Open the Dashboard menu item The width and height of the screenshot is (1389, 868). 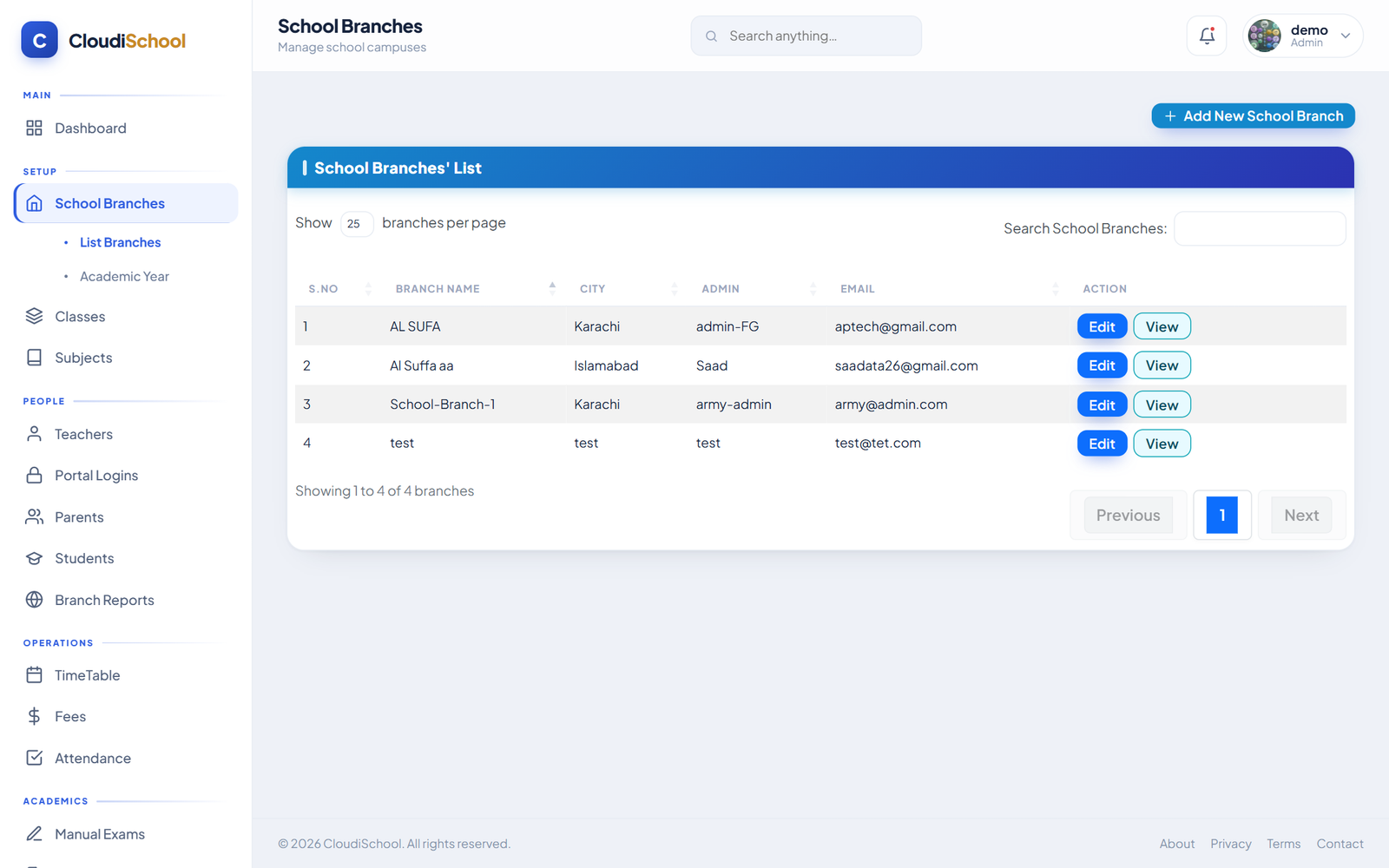click(x=126, y=128)
